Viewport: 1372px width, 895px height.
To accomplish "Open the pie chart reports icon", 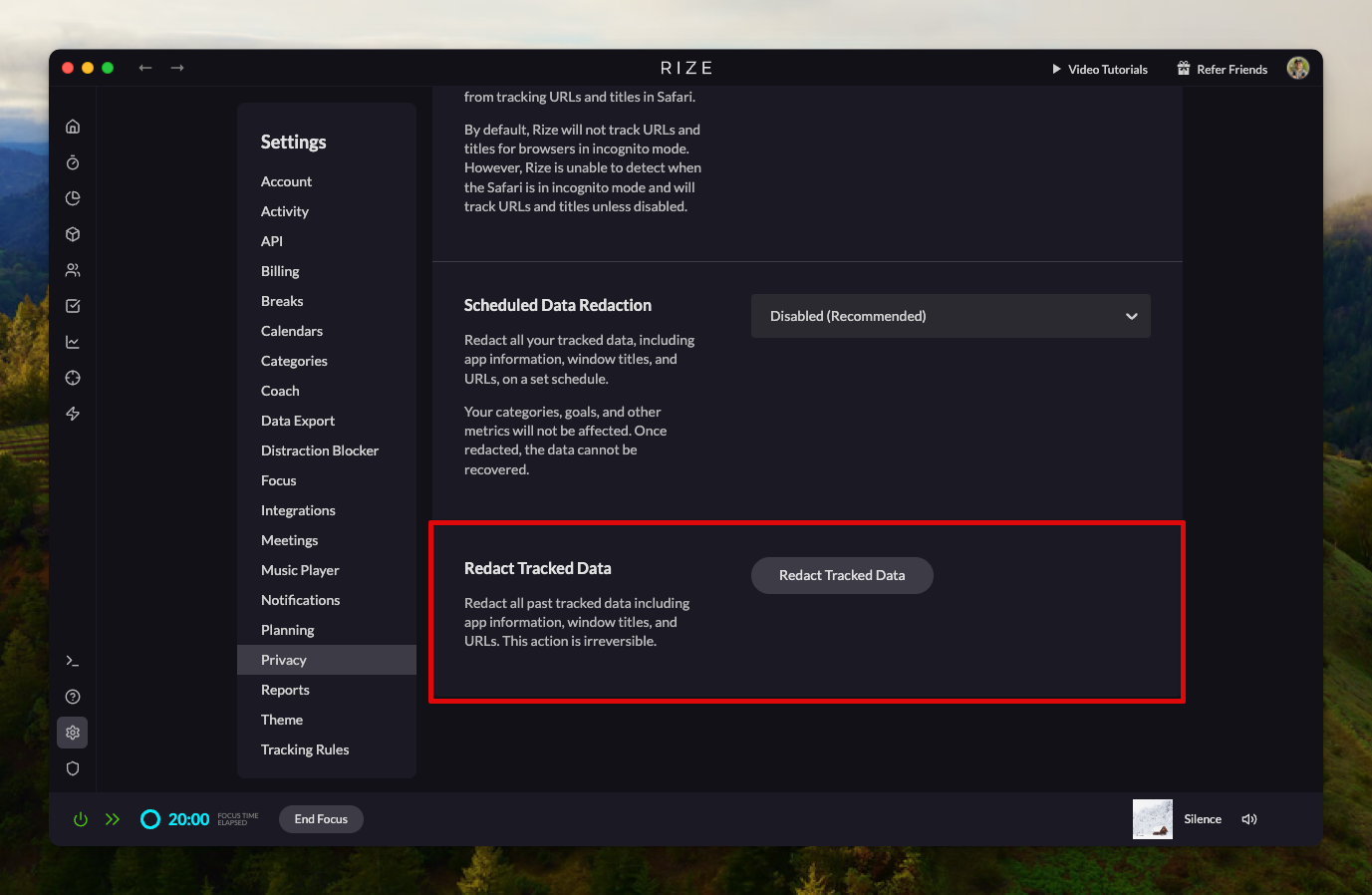I will [73, 198].
